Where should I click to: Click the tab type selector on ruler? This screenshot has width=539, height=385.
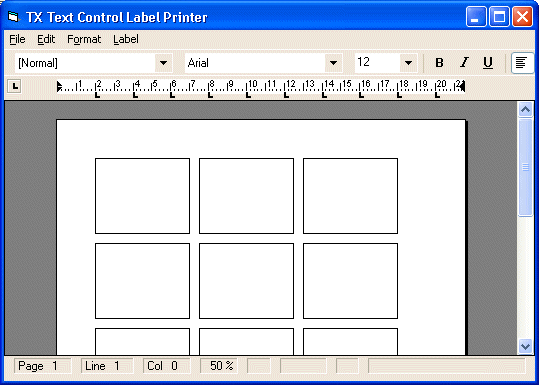pyautogui.click(x=14, y=86)
